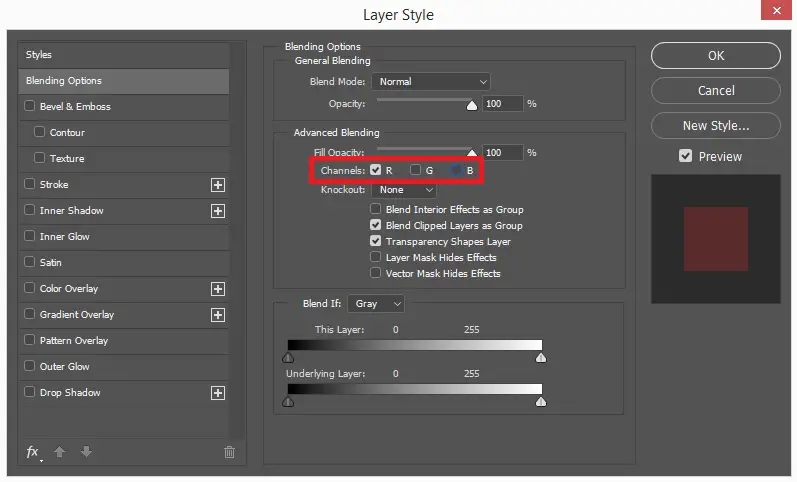Enable Contour checkbox
Viewport: 797px width, 482px height.
(x=39, y=132)
